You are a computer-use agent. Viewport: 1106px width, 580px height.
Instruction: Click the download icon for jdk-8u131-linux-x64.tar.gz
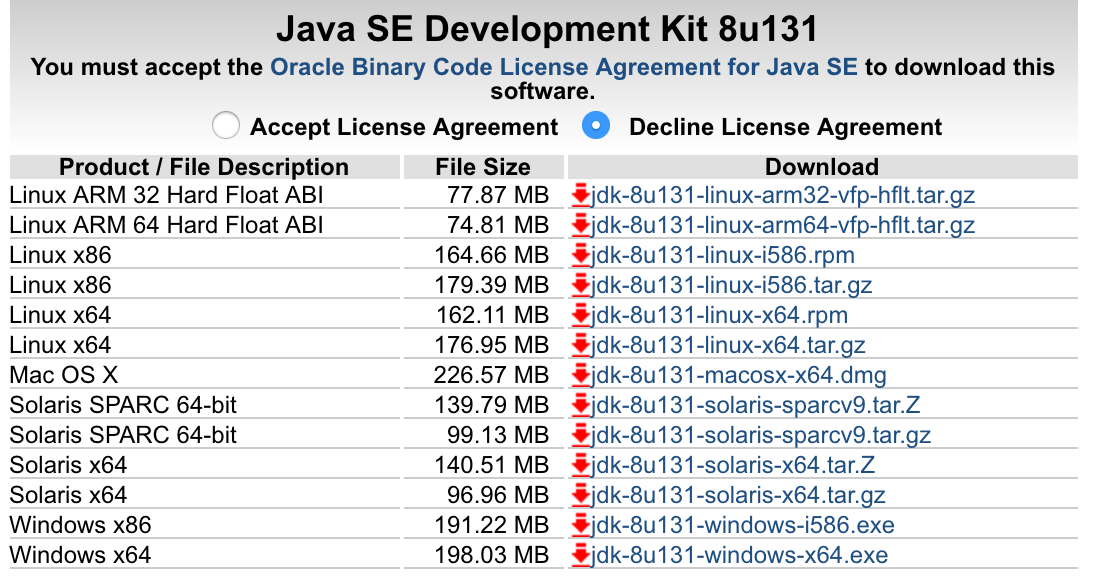coord(581,345)
